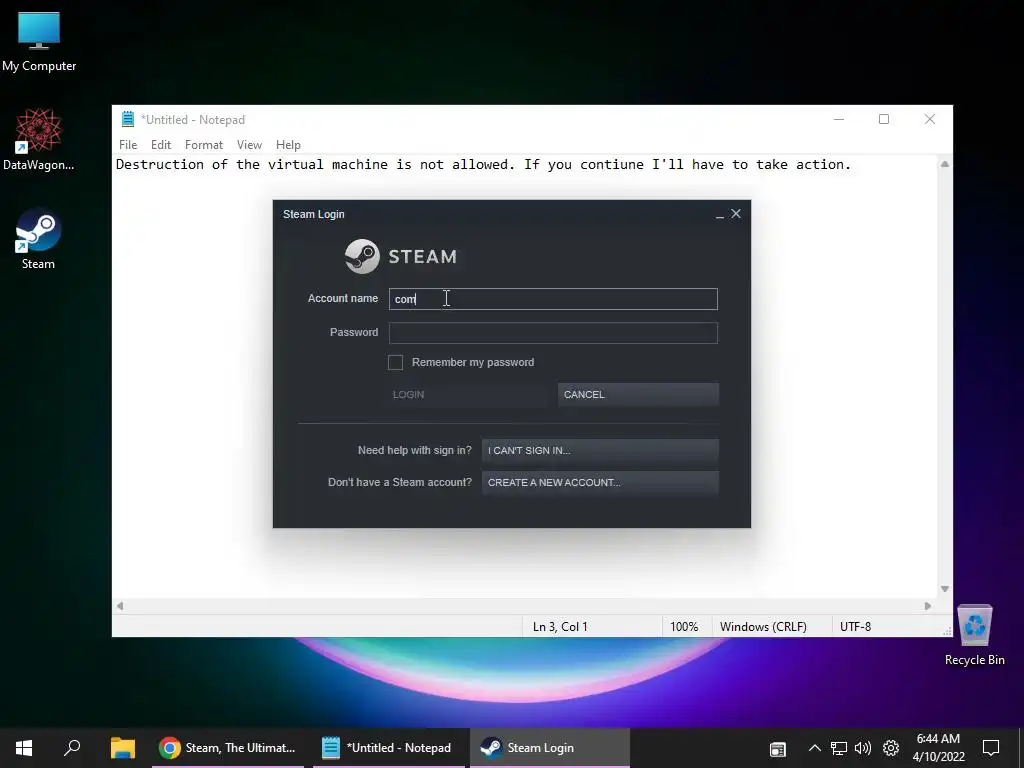The height and width of the screenshot is (768, 1024).
Task: Open the News and interests tray icon
Action: pyautogui.click(x=778, y=748)
